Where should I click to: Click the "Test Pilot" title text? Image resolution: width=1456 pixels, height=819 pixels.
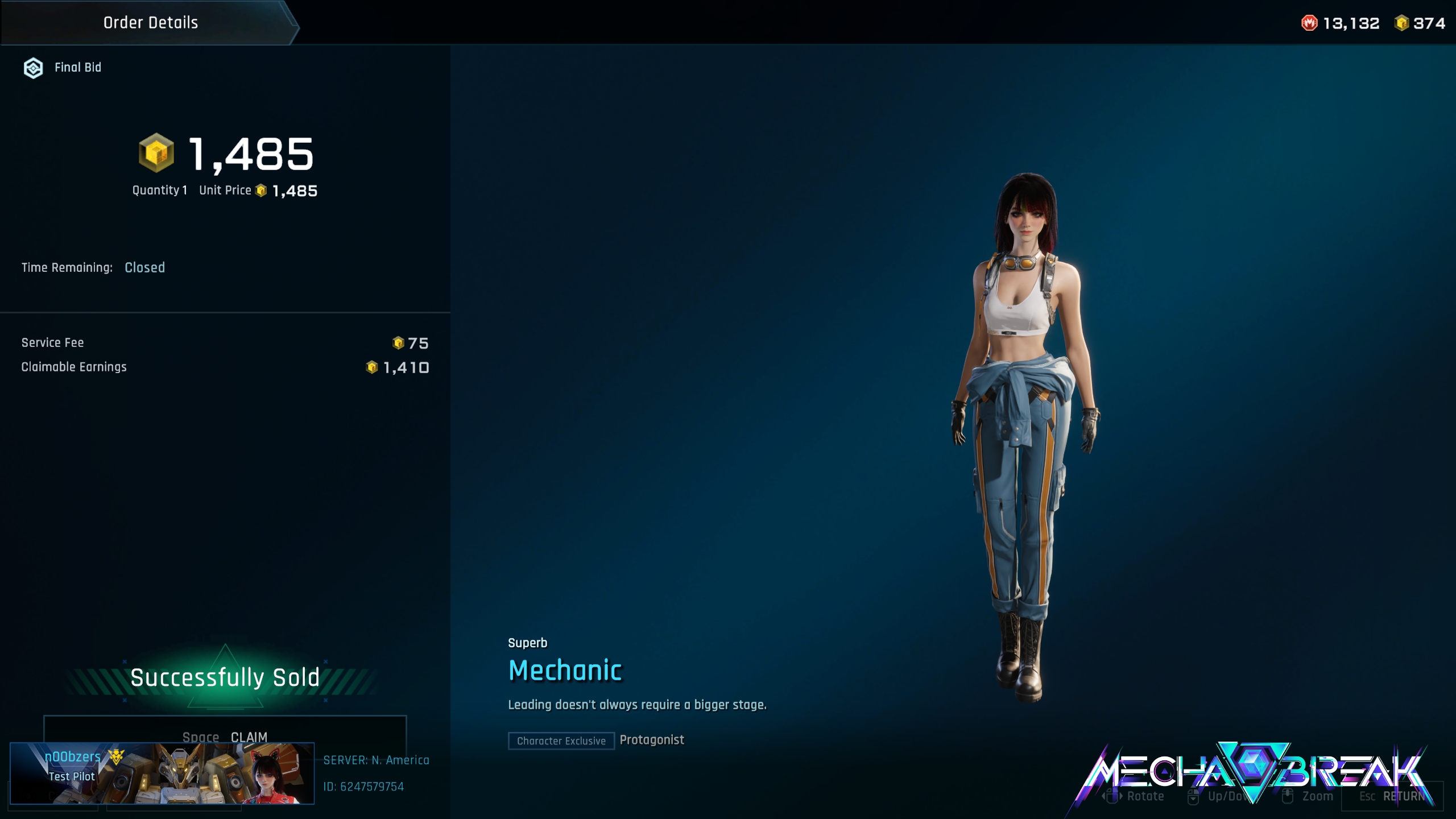click(x=72, y=776)
